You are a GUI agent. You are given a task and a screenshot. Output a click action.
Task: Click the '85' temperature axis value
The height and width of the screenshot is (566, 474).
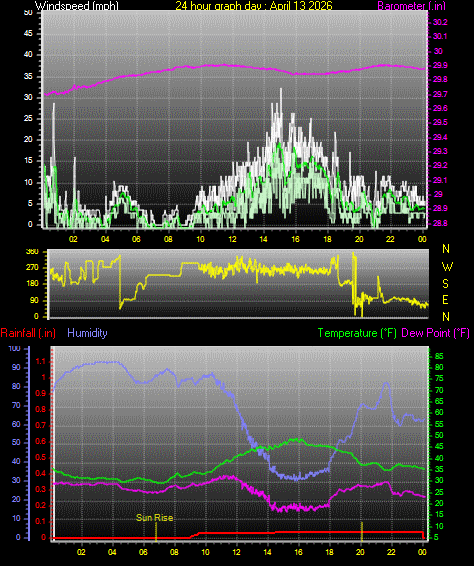click(439, 356)
